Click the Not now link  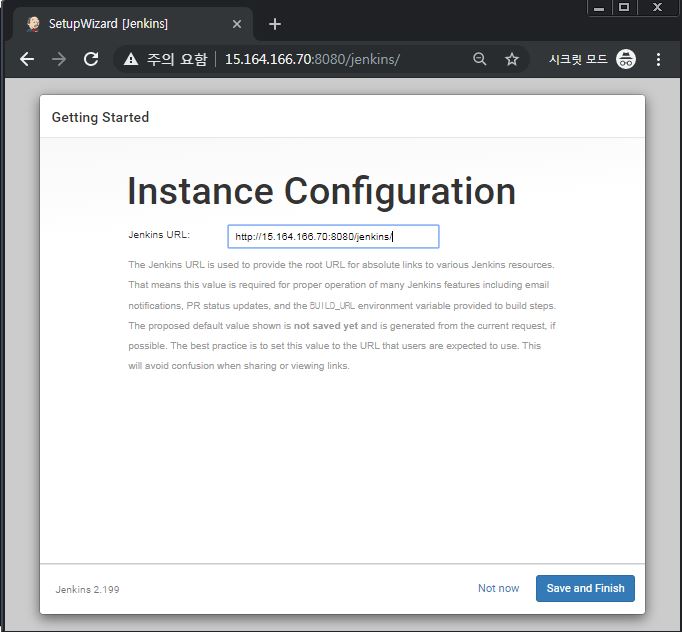pyautogui.click(x=498, y=588)
